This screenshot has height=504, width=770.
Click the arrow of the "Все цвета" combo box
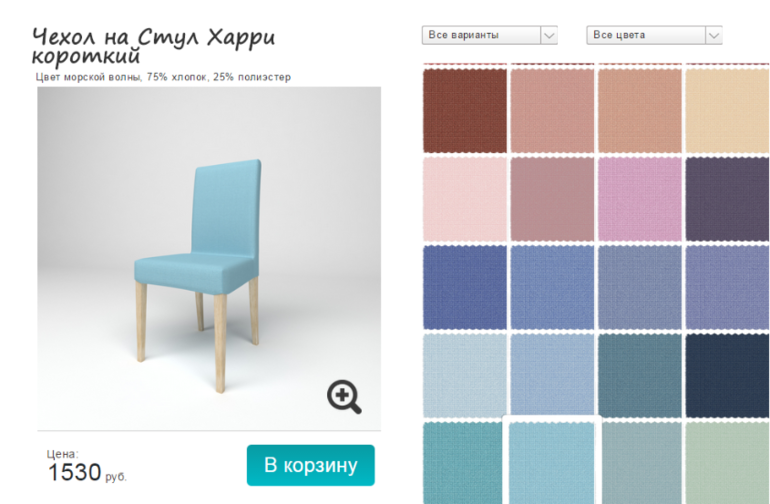(x=714, y=35)
